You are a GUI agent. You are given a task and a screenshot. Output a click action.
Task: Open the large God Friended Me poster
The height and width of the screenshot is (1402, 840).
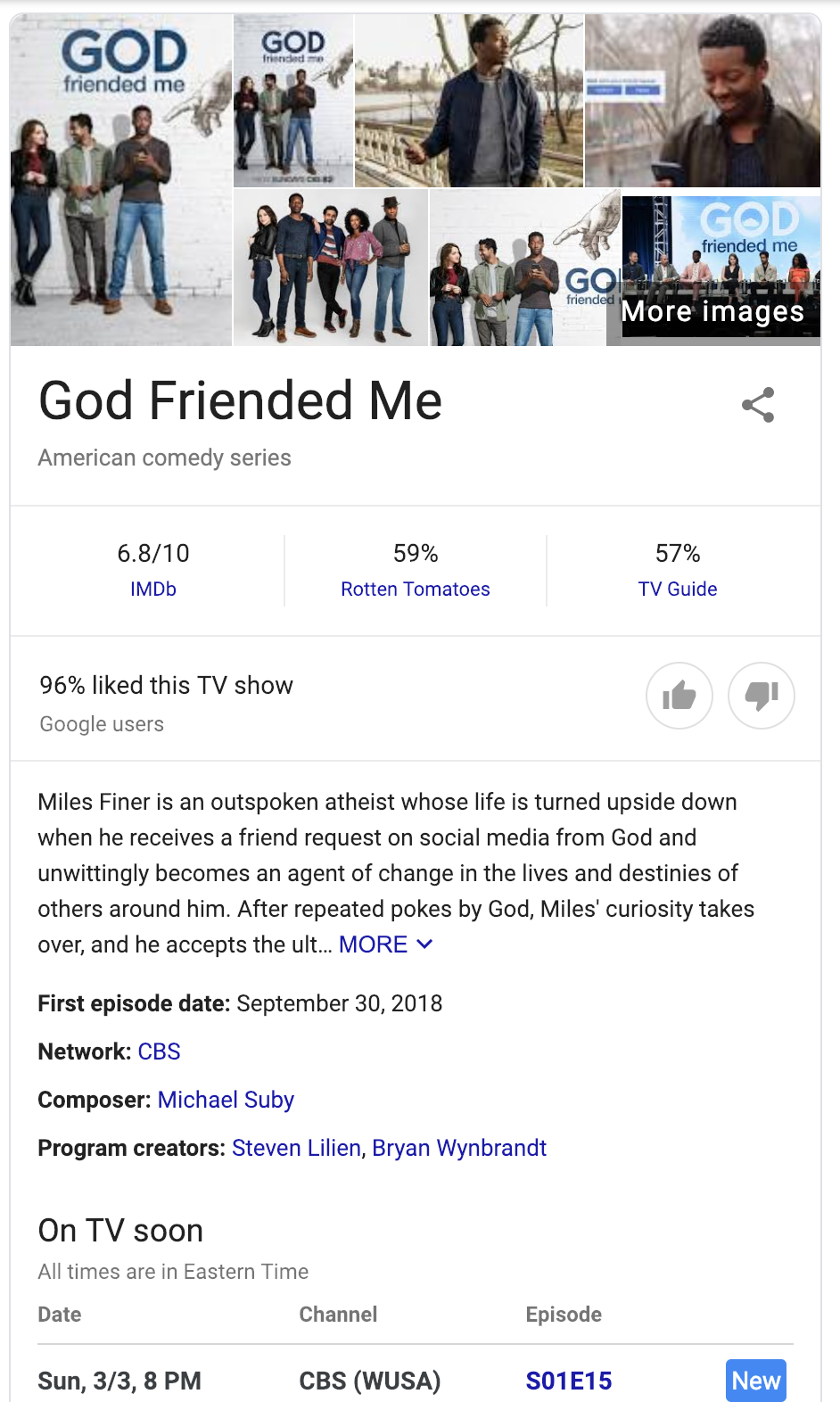[121, 180]
